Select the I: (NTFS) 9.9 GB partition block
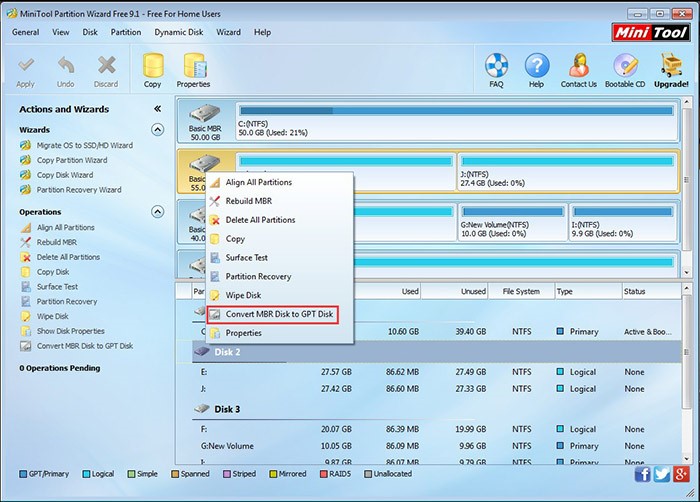 click(623, 222)
